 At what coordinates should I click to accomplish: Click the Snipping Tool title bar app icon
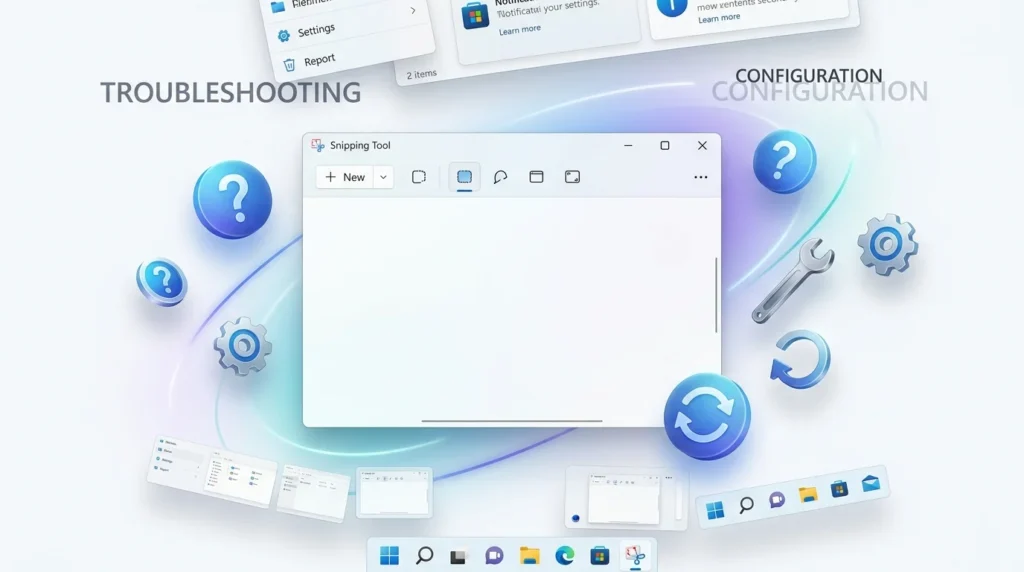click(x=318, y=145)
